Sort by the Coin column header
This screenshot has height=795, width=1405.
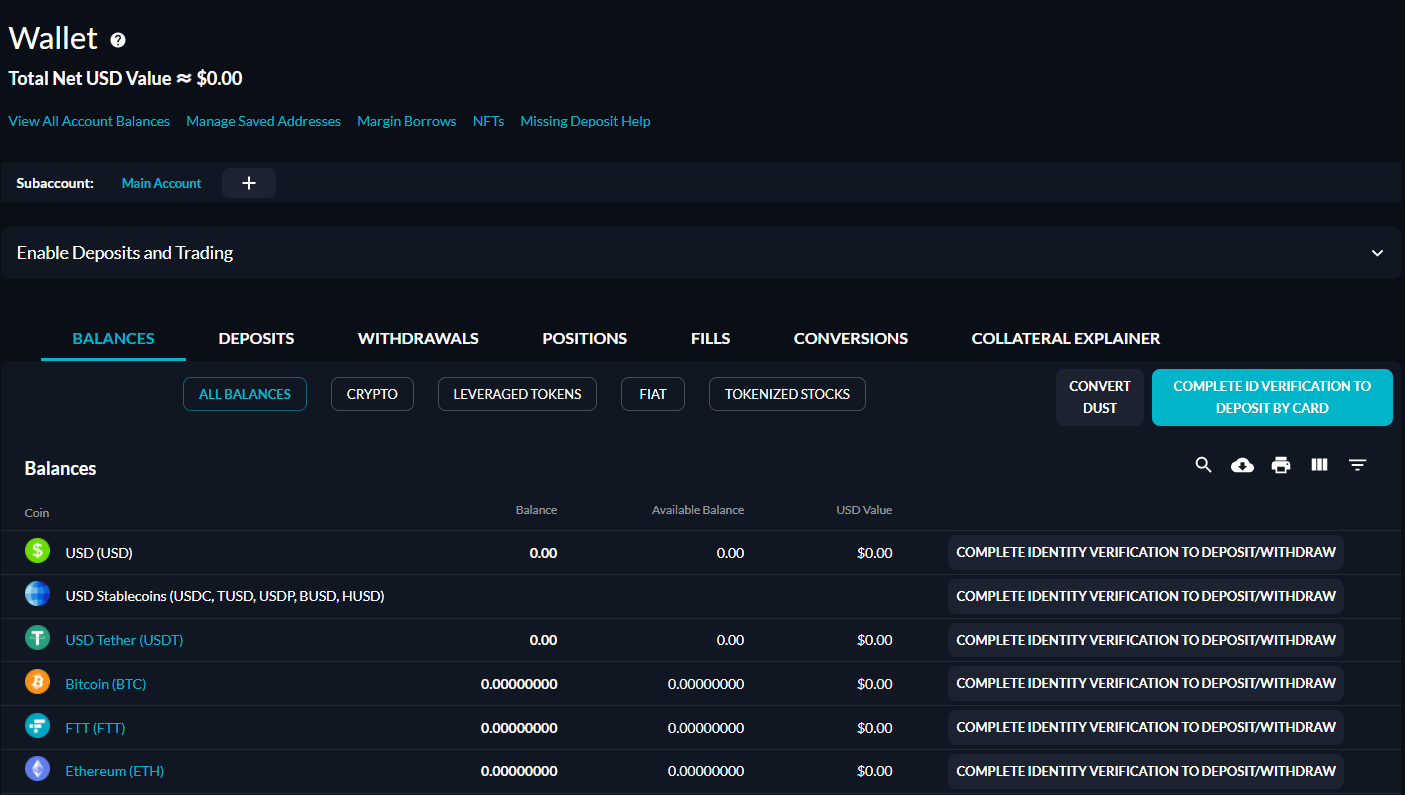(x=37, y=513)
